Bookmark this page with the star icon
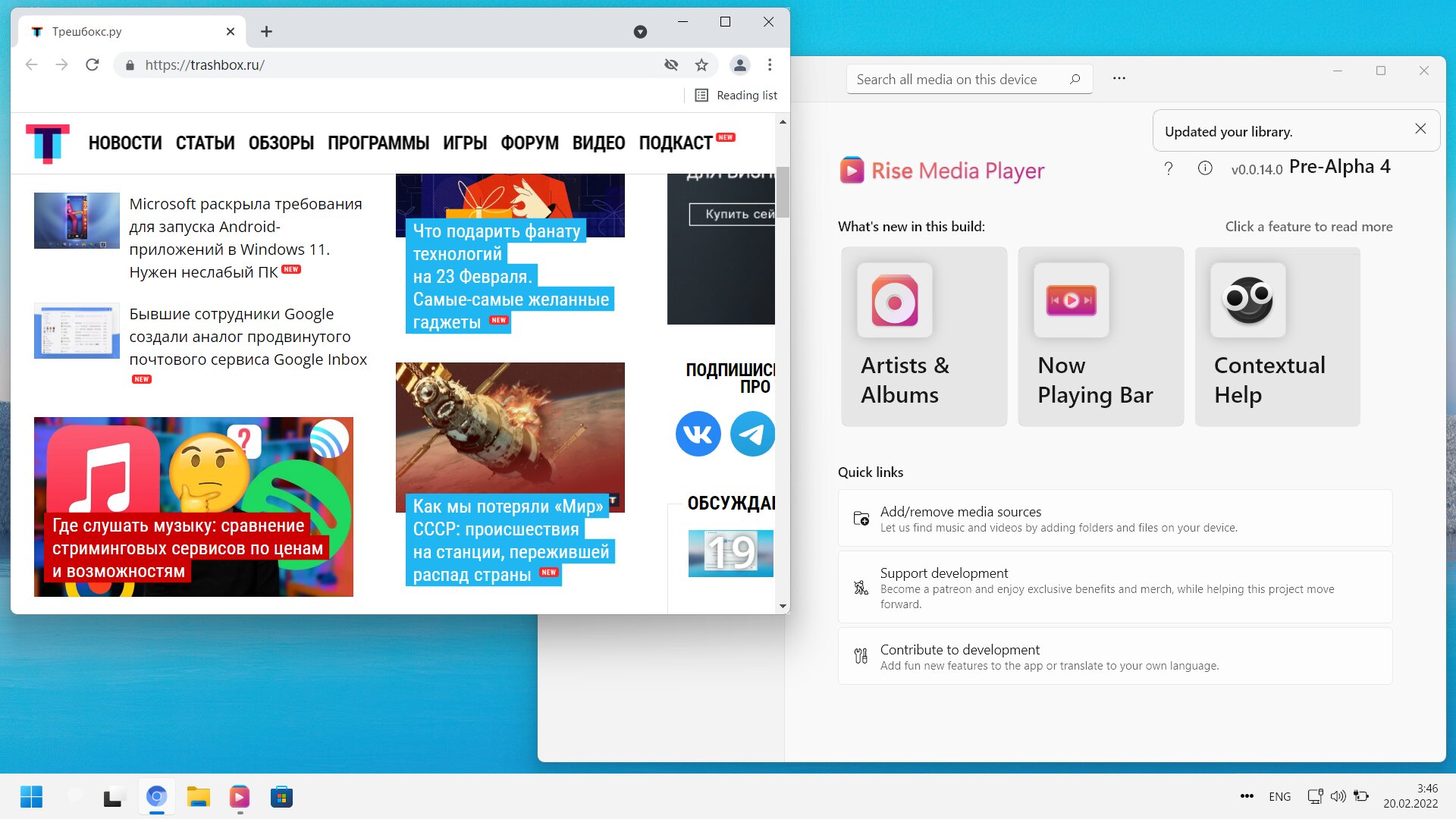The width and height of the screenshot is (1456, 819). [701, 65]
